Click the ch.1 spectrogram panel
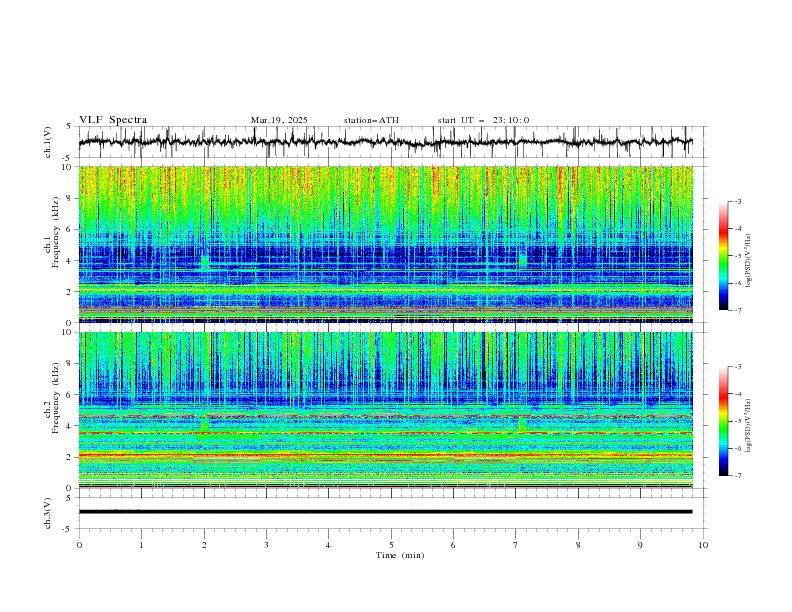This screenshot has height=612, width=792. (386, 244)
